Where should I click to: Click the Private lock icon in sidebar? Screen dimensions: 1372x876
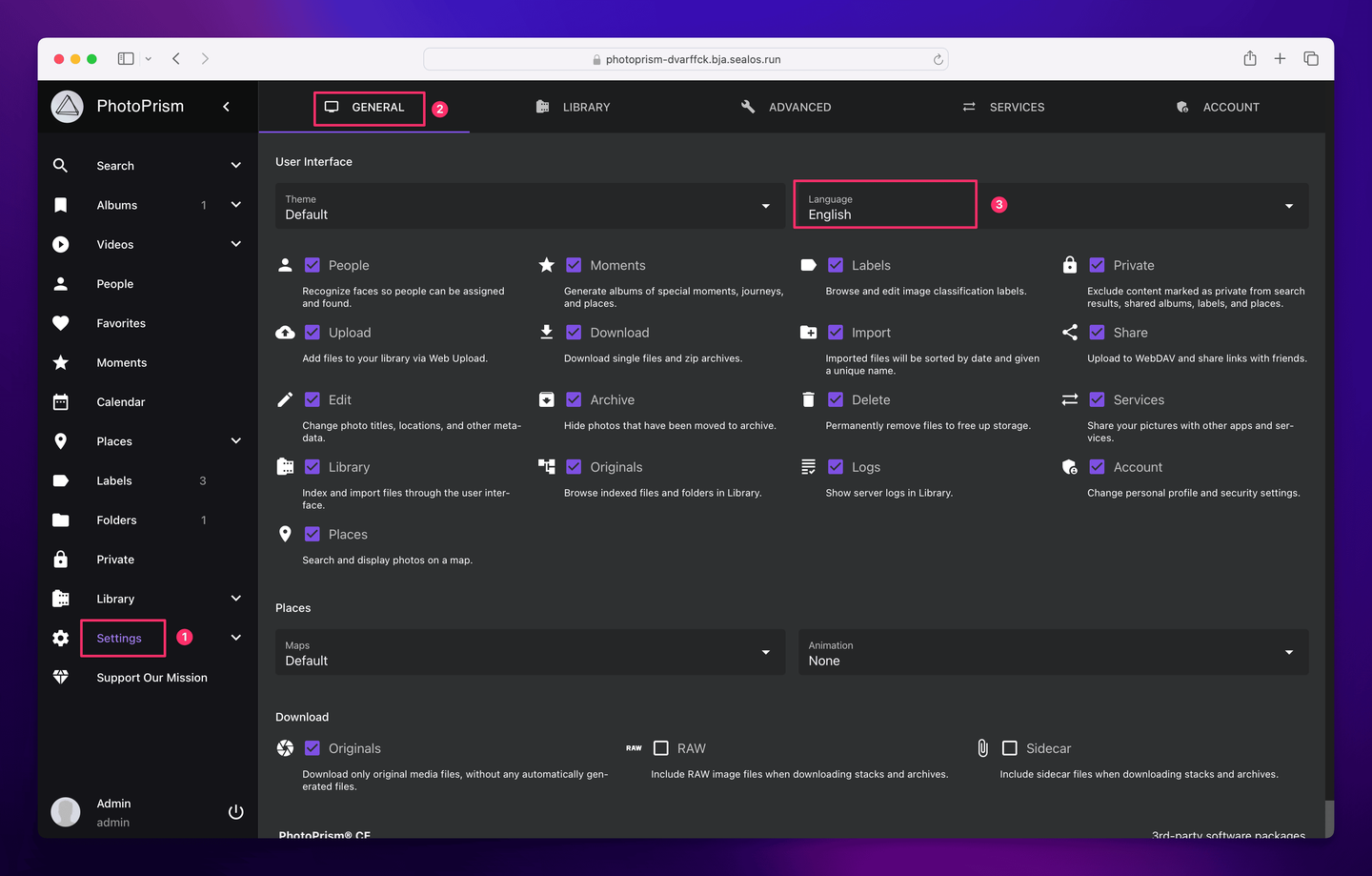61,560
